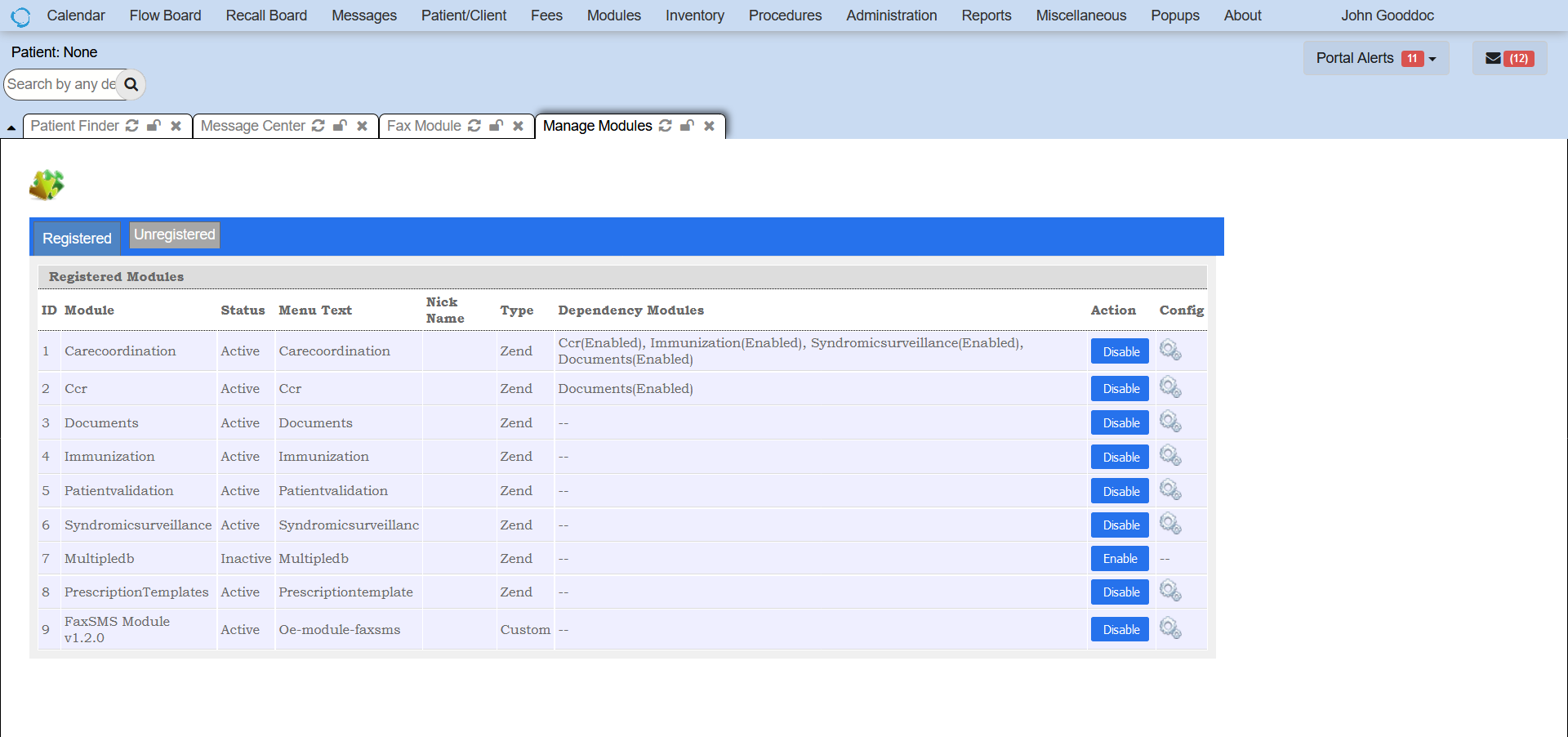This screenshot has width=1568, height=737.
Task: Click the OpenEMR logo icon
Action: click(20, 16)
